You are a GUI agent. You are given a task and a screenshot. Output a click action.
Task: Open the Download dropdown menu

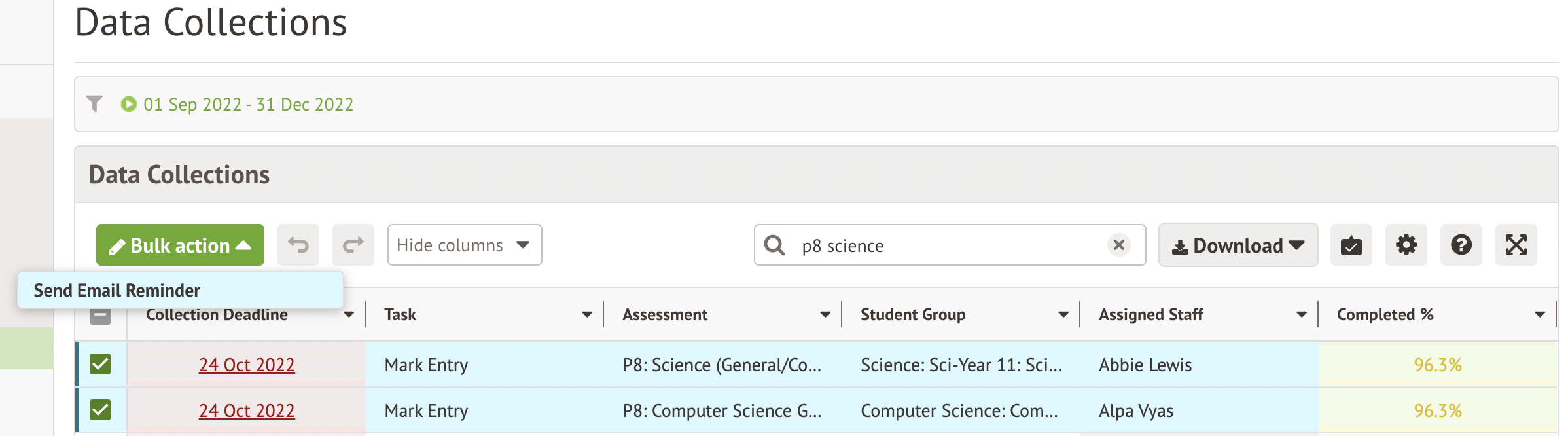pyautogui.click(x=1238, y=245)
